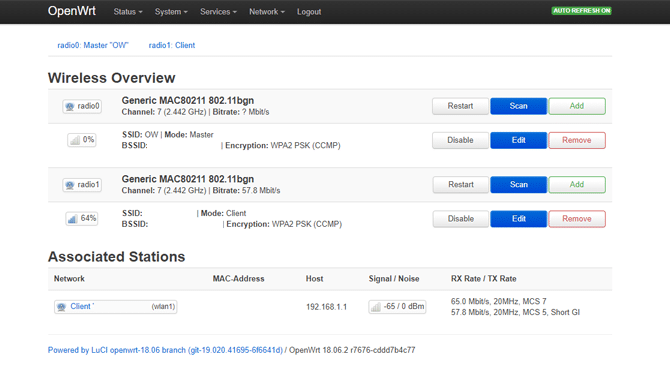
Task: Click radio1 Bitrate: 57.8 Mbit/s text
Action: pyautogui.click(x=247, y=191)
